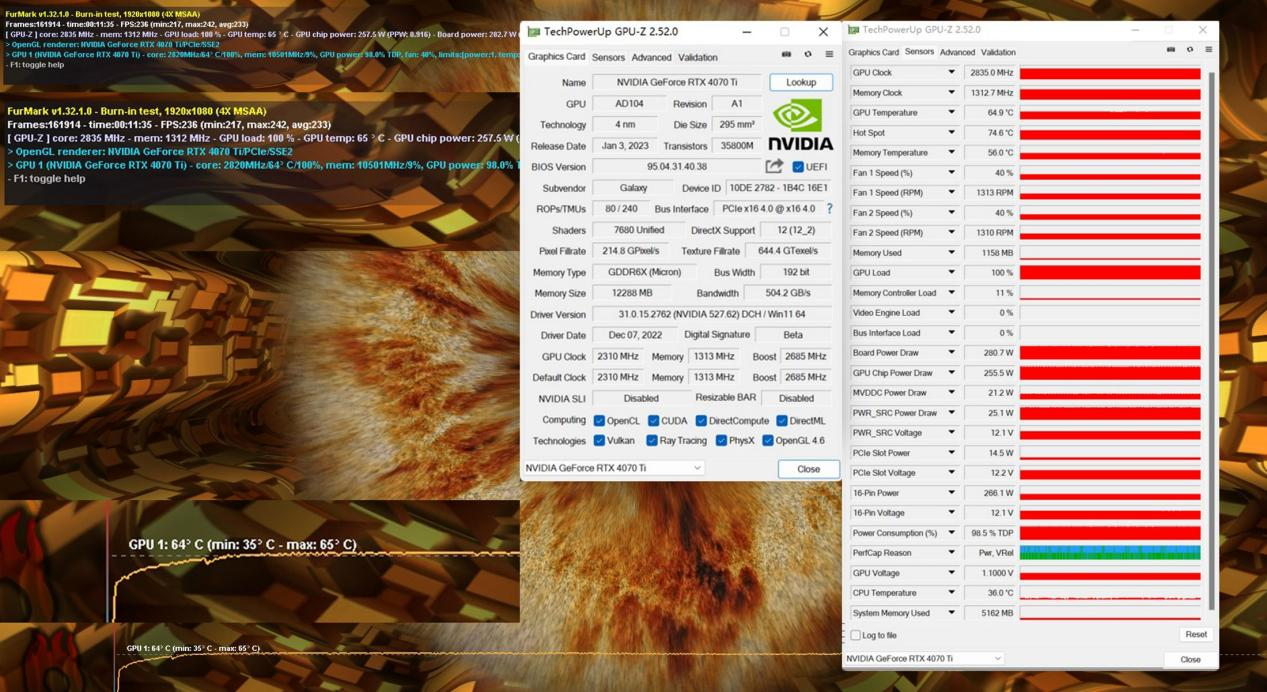Open the Memory Used sensor dropdown arrow
1267x692 pixels.
coord(951,253)
